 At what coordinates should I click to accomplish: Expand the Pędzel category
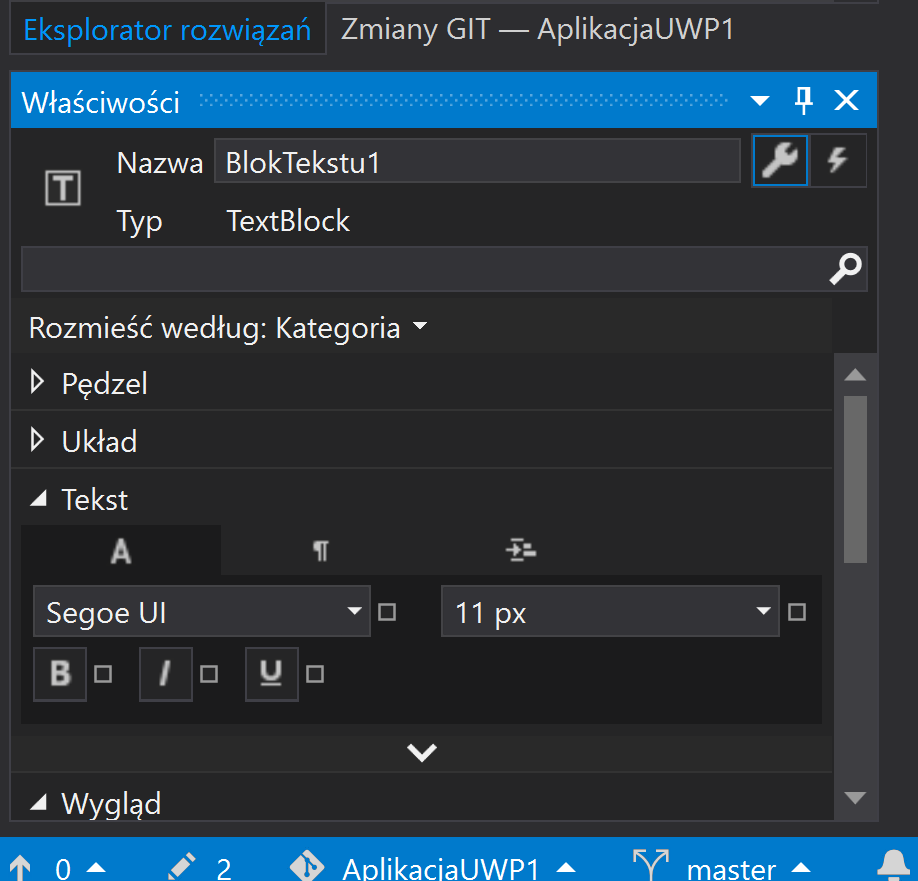pos(37,382)
